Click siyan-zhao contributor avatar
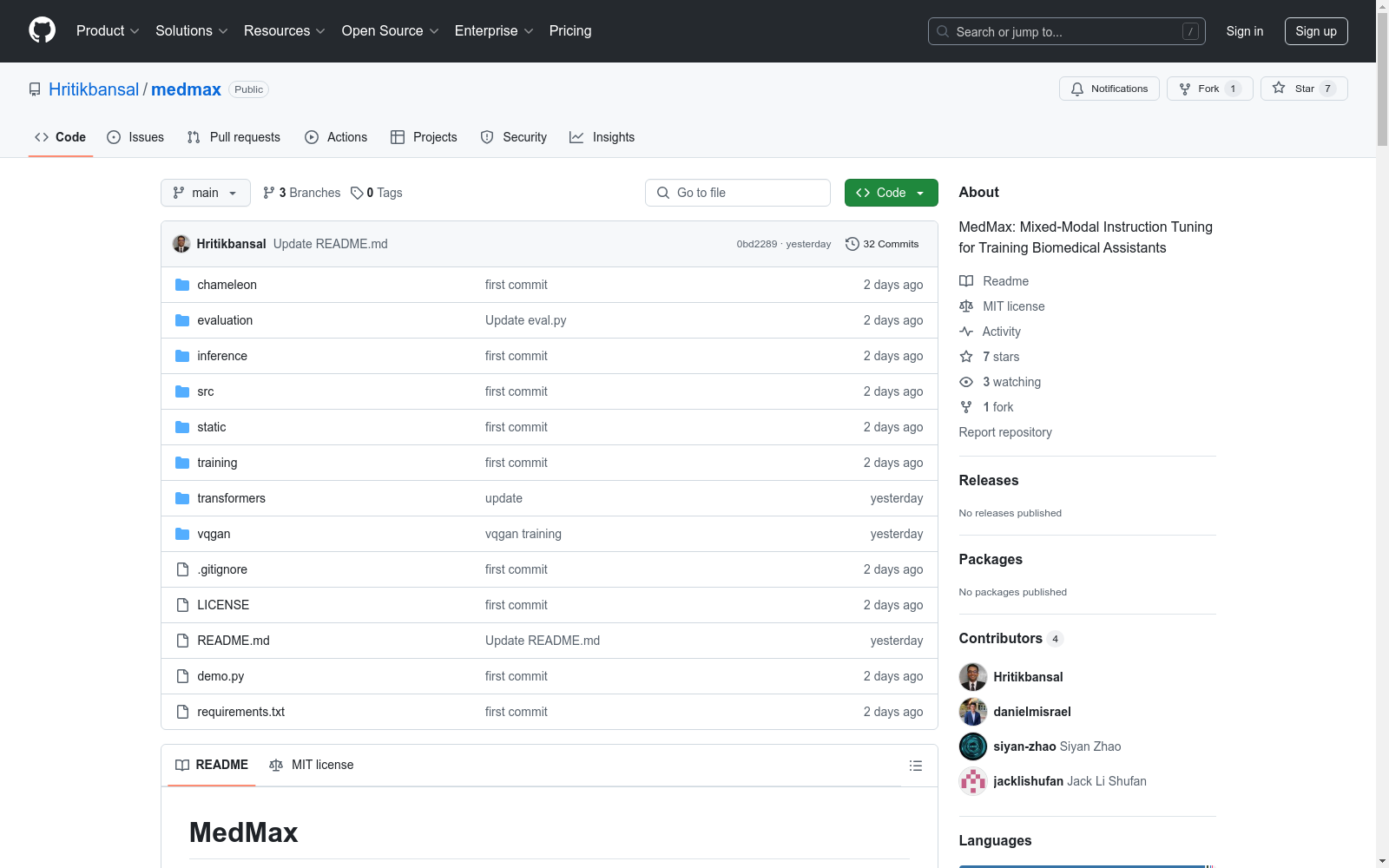1389x868 pixels. tap(973, 746)
